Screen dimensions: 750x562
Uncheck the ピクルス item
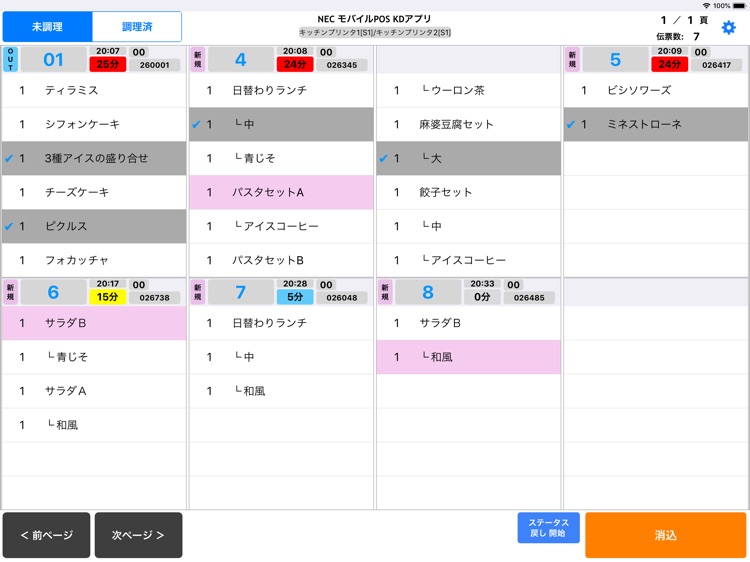coord(94,226)
